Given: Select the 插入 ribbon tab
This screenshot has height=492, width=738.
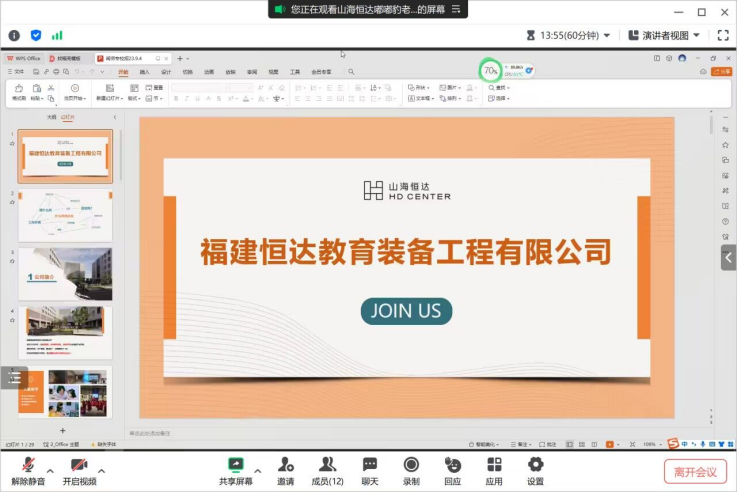Looking at the screenshot, I should pyautogui.click(x=144, y=72).
